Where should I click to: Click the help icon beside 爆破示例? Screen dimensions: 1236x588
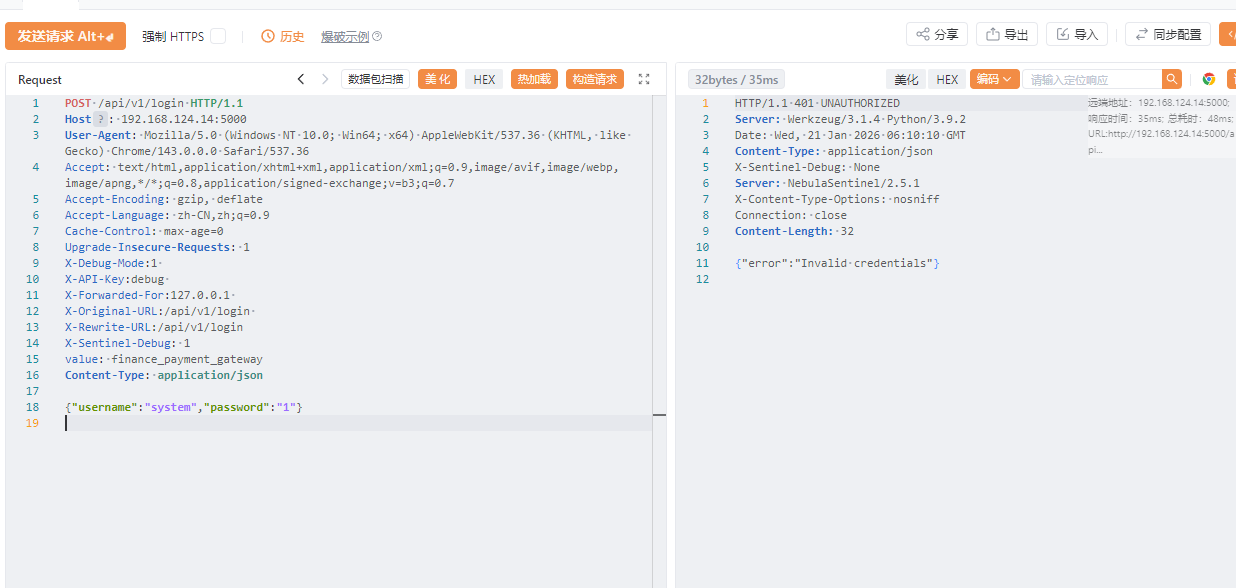[377, 37]
